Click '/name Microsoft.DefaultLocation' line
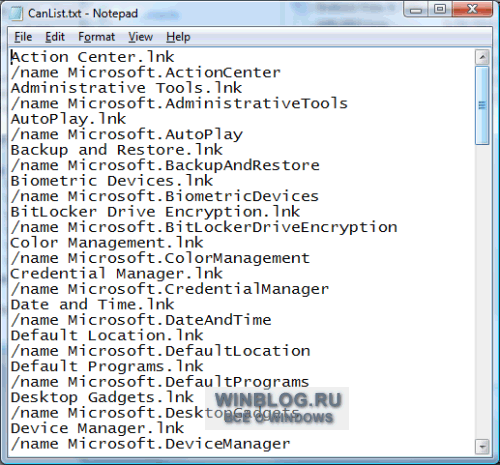Screen dimensions: 500x465 tap(160, 351)
